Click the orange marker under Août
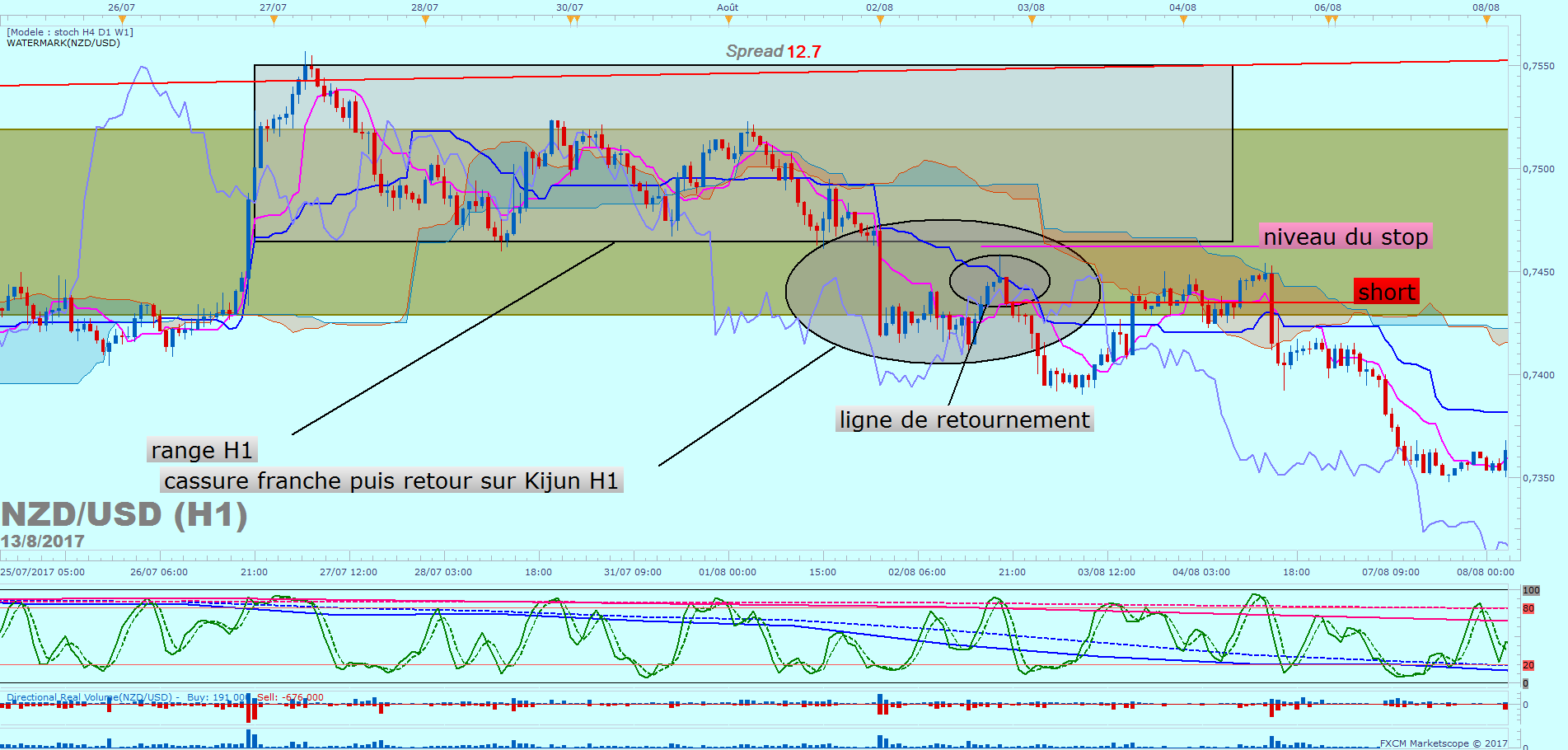 pos(728,20)
